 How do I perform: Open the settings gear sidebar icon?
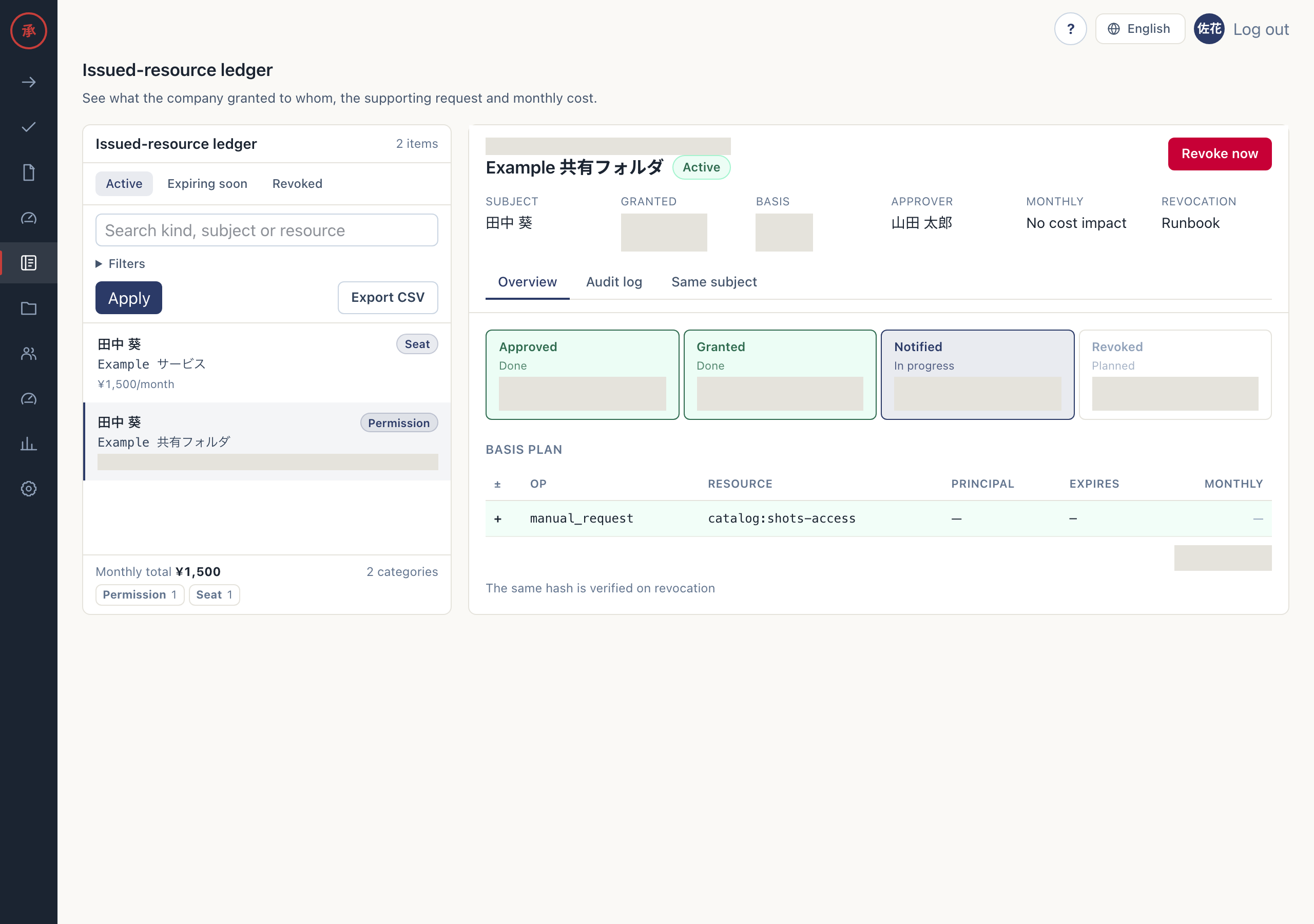tap(29, 488)
